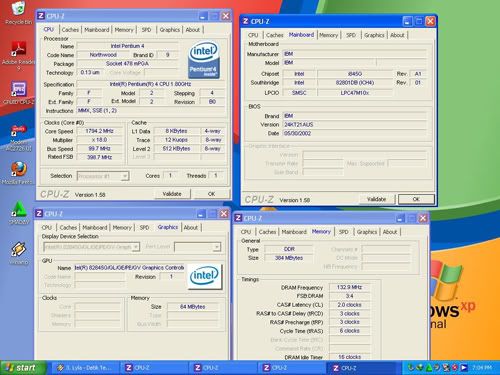Open the Display Device Selection dropdown
This screenshot has width=500, height=375.
(x=91, y=247)
